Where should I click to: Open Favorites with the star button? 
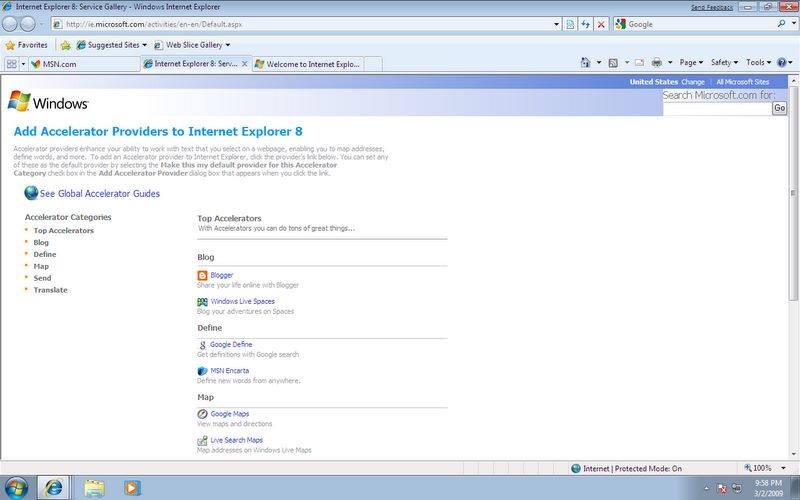click(27, 45)
